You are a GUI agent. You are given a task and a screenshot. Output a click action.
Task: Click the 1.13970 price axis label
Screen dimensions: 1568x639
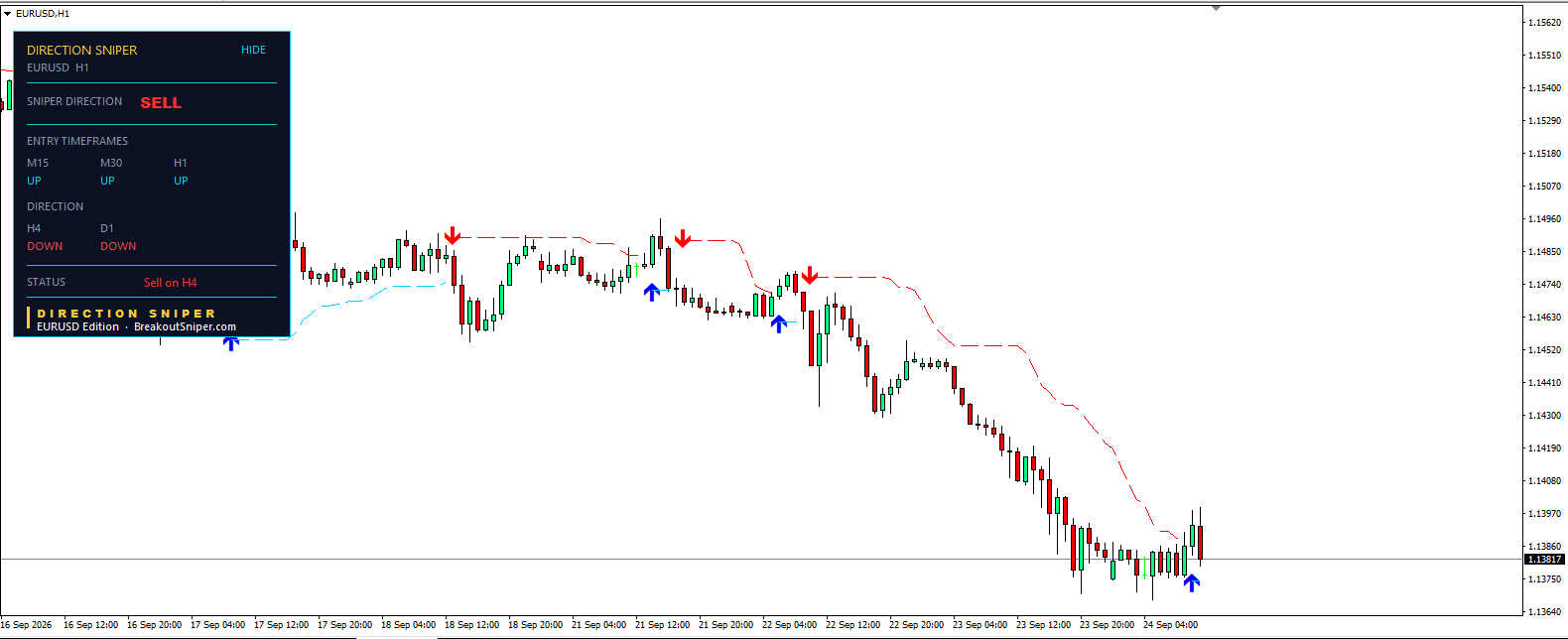point(1544,513)
